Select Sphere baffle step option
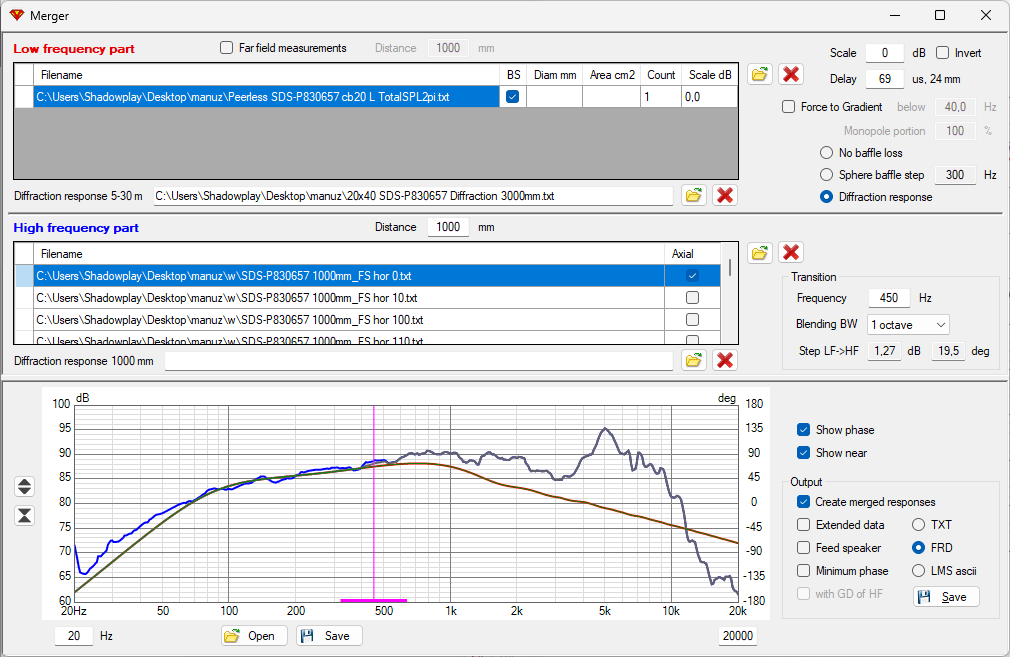The image size is (1010, 657). pos(826,175)
